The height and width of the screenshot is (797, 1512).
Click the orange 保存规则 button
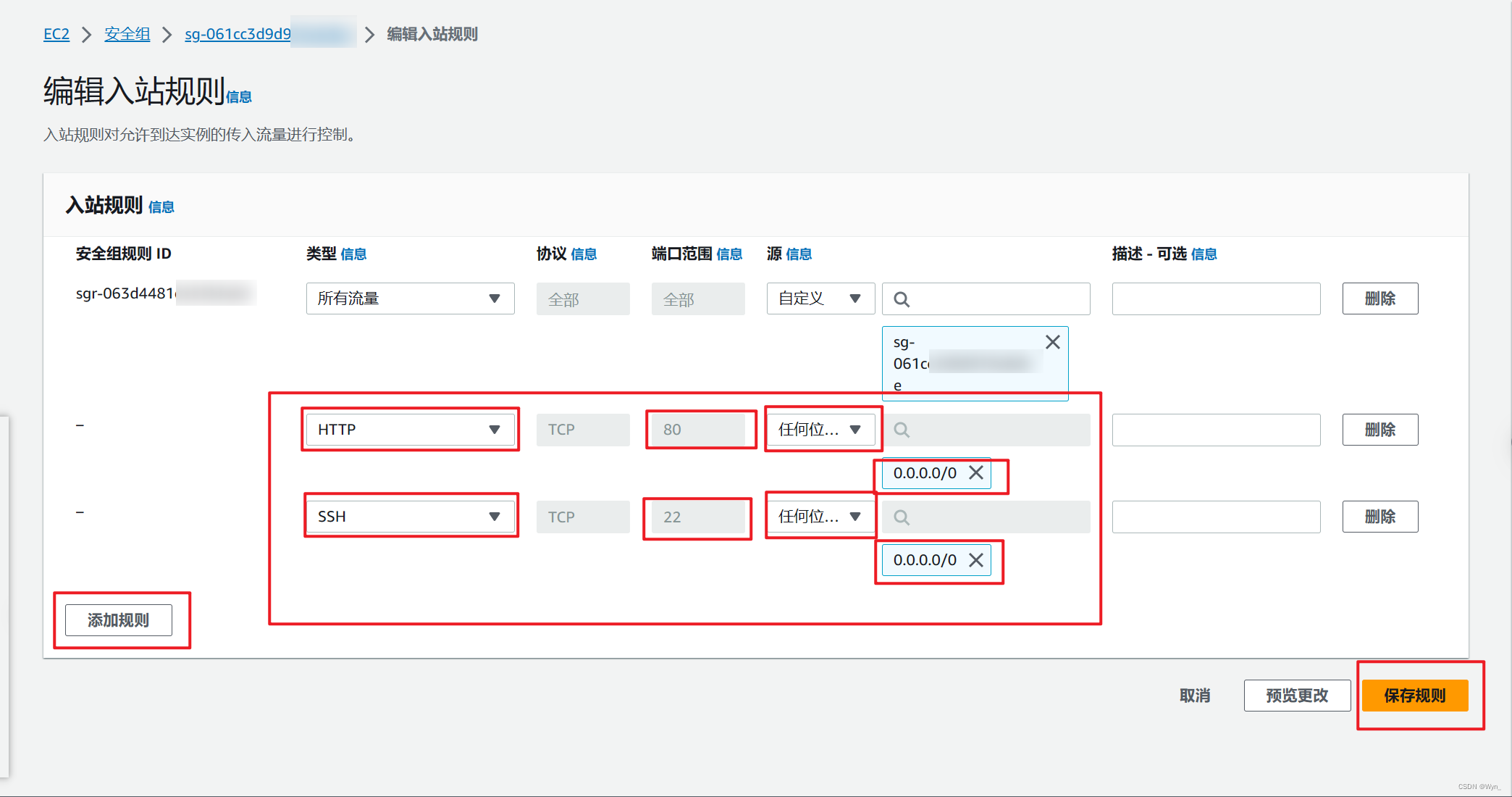click(1414, 696)
